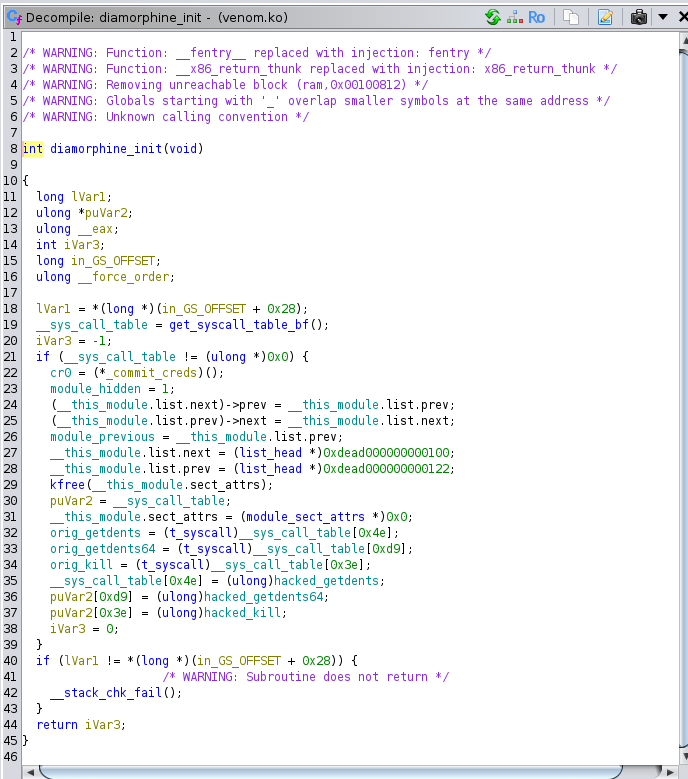Click the Globals overlap warning on line 5
688x779 pixels.
tap(316, 101)
